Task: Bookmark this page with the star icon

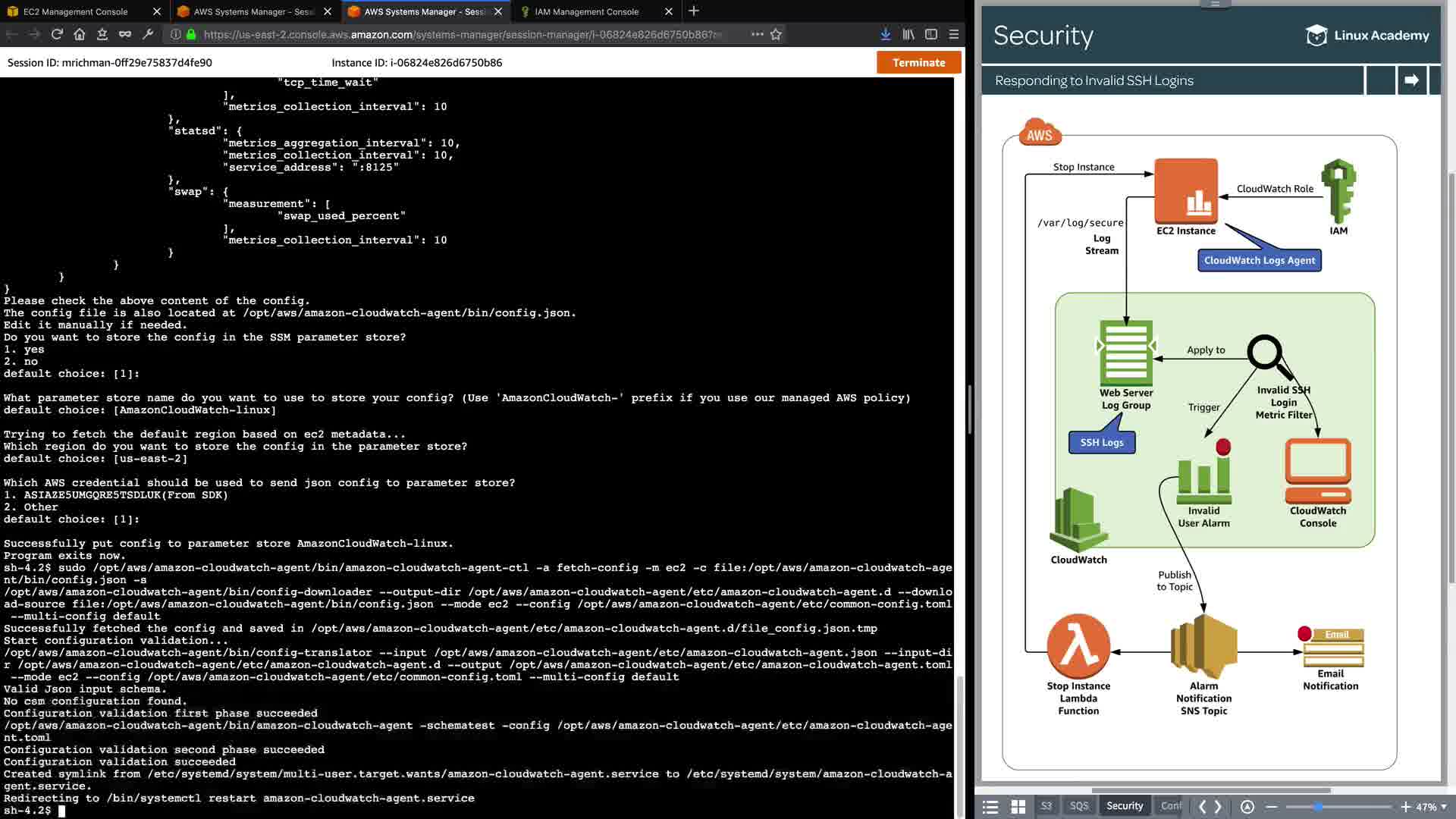Action: [776, 34]
